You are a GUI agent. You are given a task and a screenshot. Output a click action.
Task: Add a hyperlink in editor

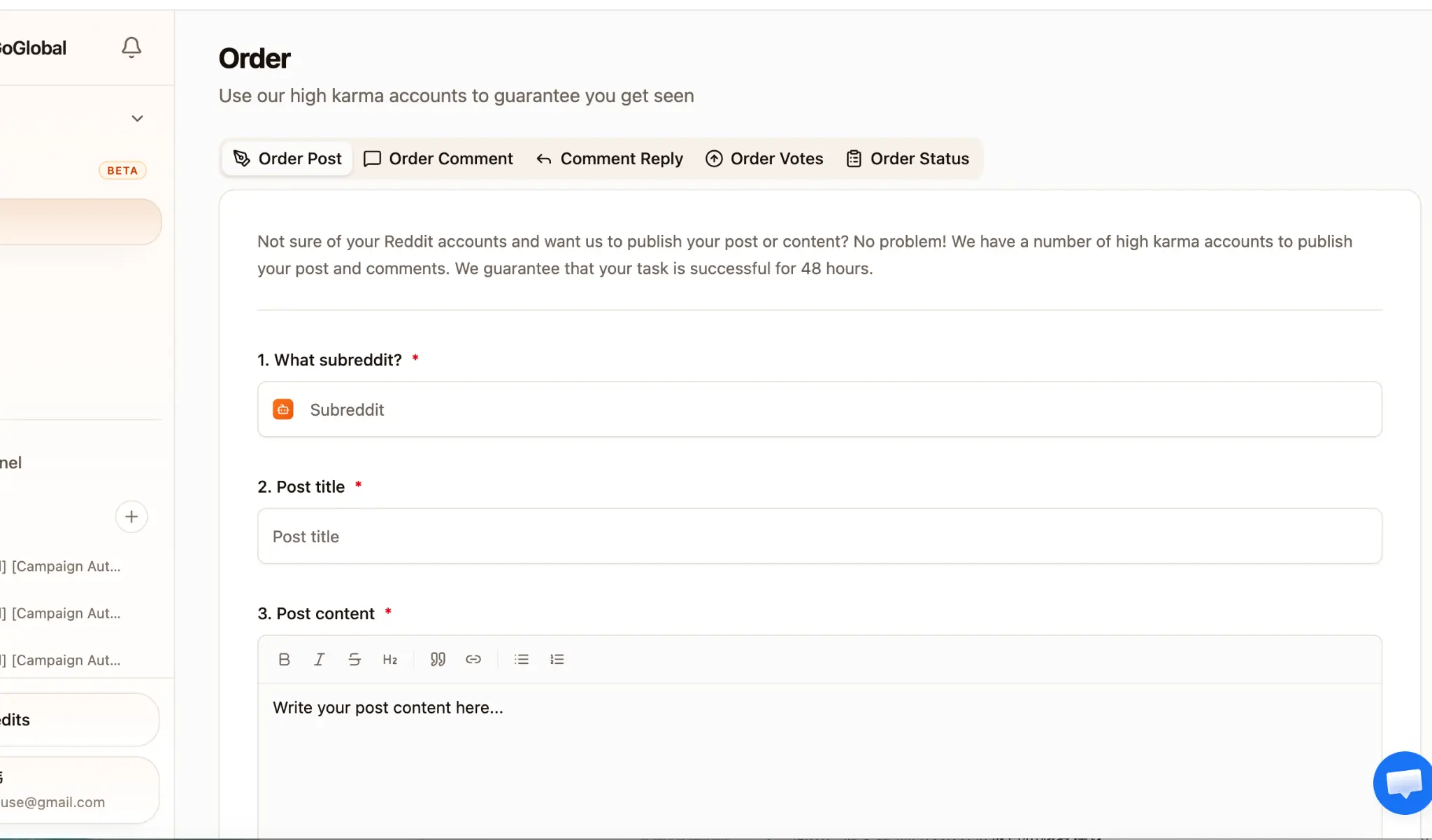473,659
